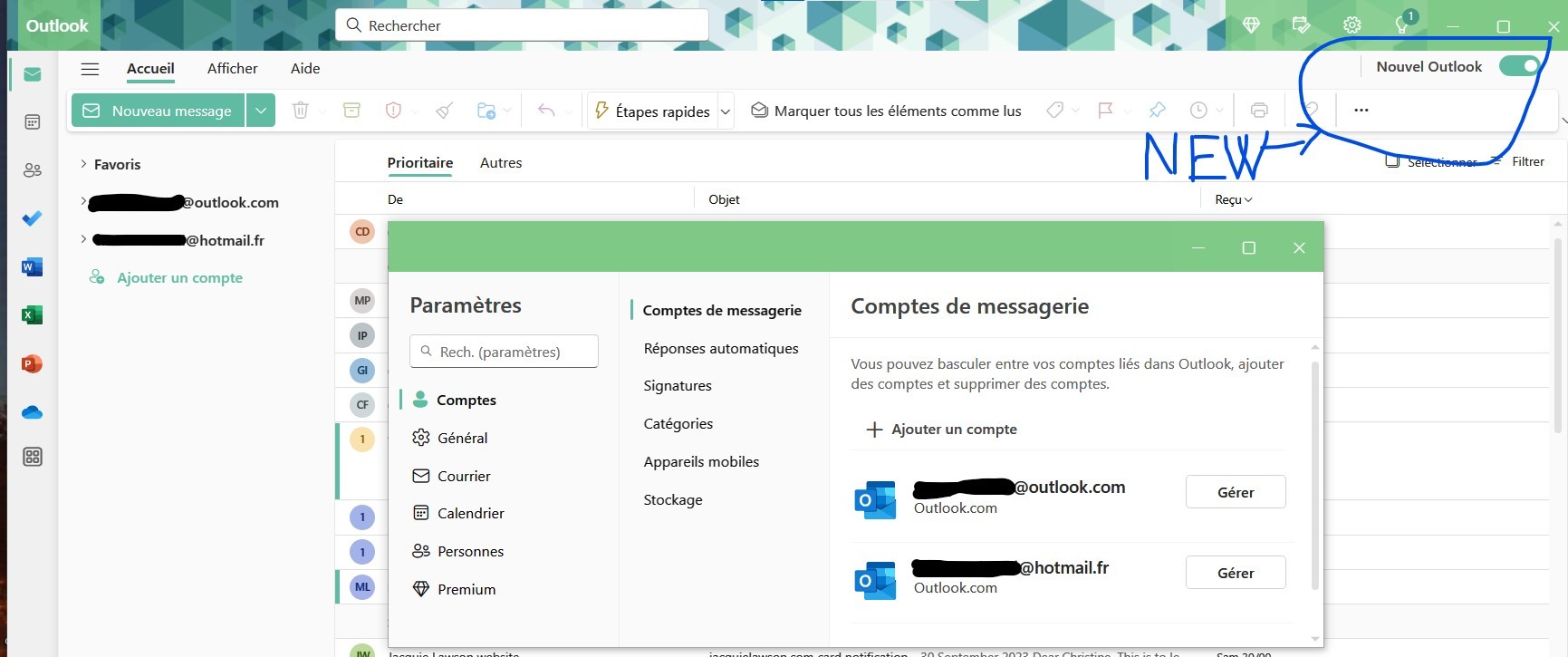
Task: Expand the Étapes rapides dropdown
Action: click(x=725, y=111)
